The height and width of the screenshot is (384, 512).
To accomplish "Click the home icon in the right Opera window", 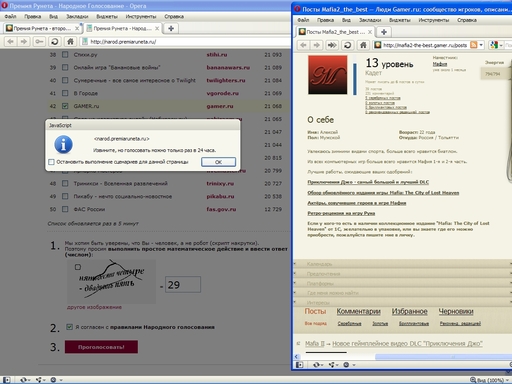I will (363, 45).
